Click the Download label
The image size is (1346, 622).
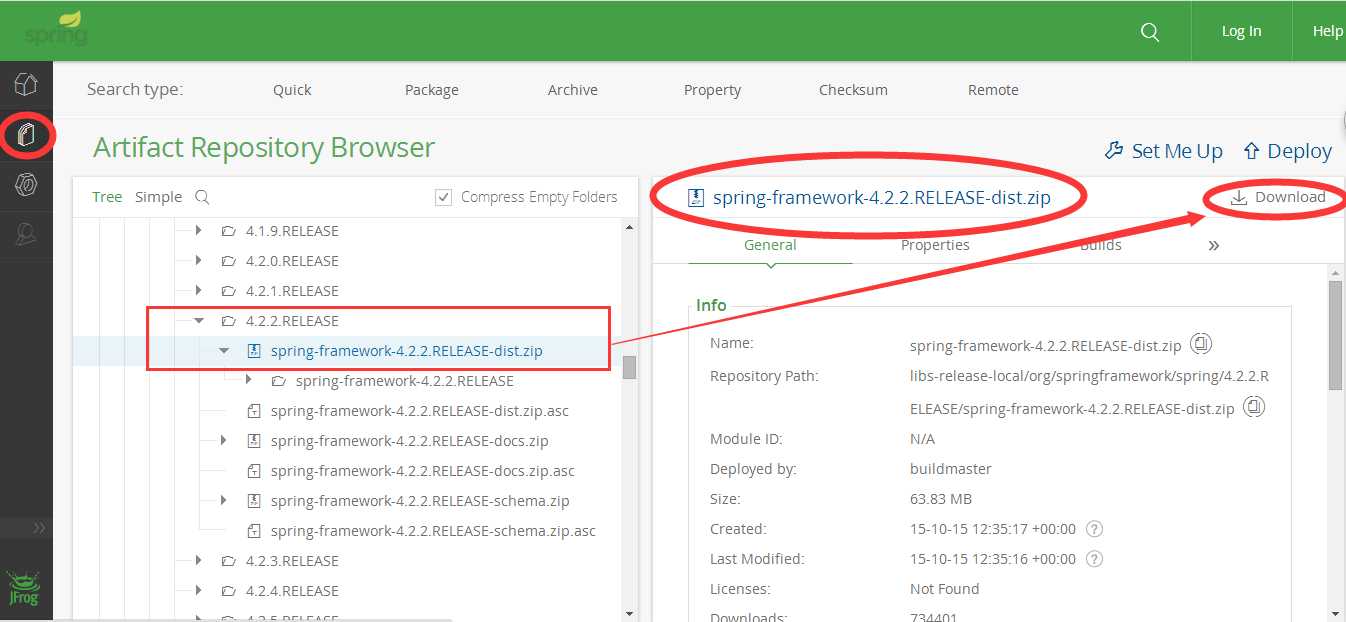click(x=1290, y=197)
